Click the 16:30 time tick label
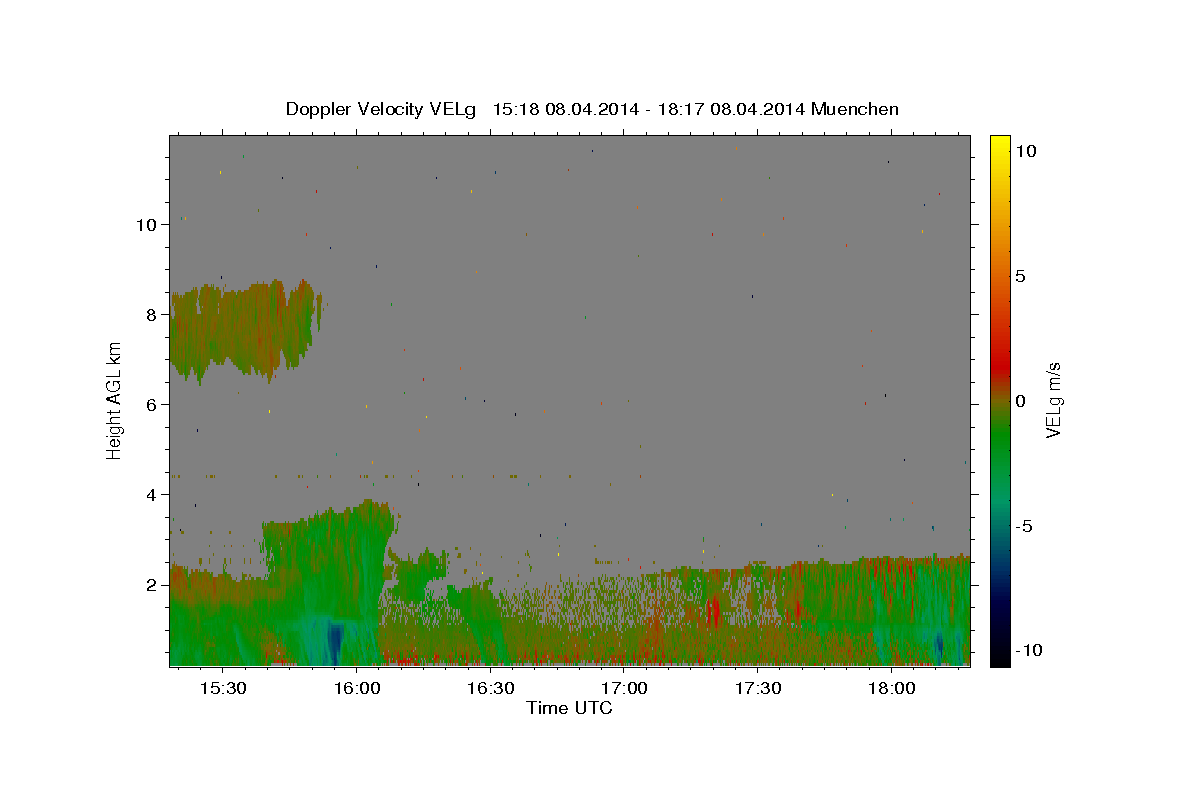 pos(490,688)
